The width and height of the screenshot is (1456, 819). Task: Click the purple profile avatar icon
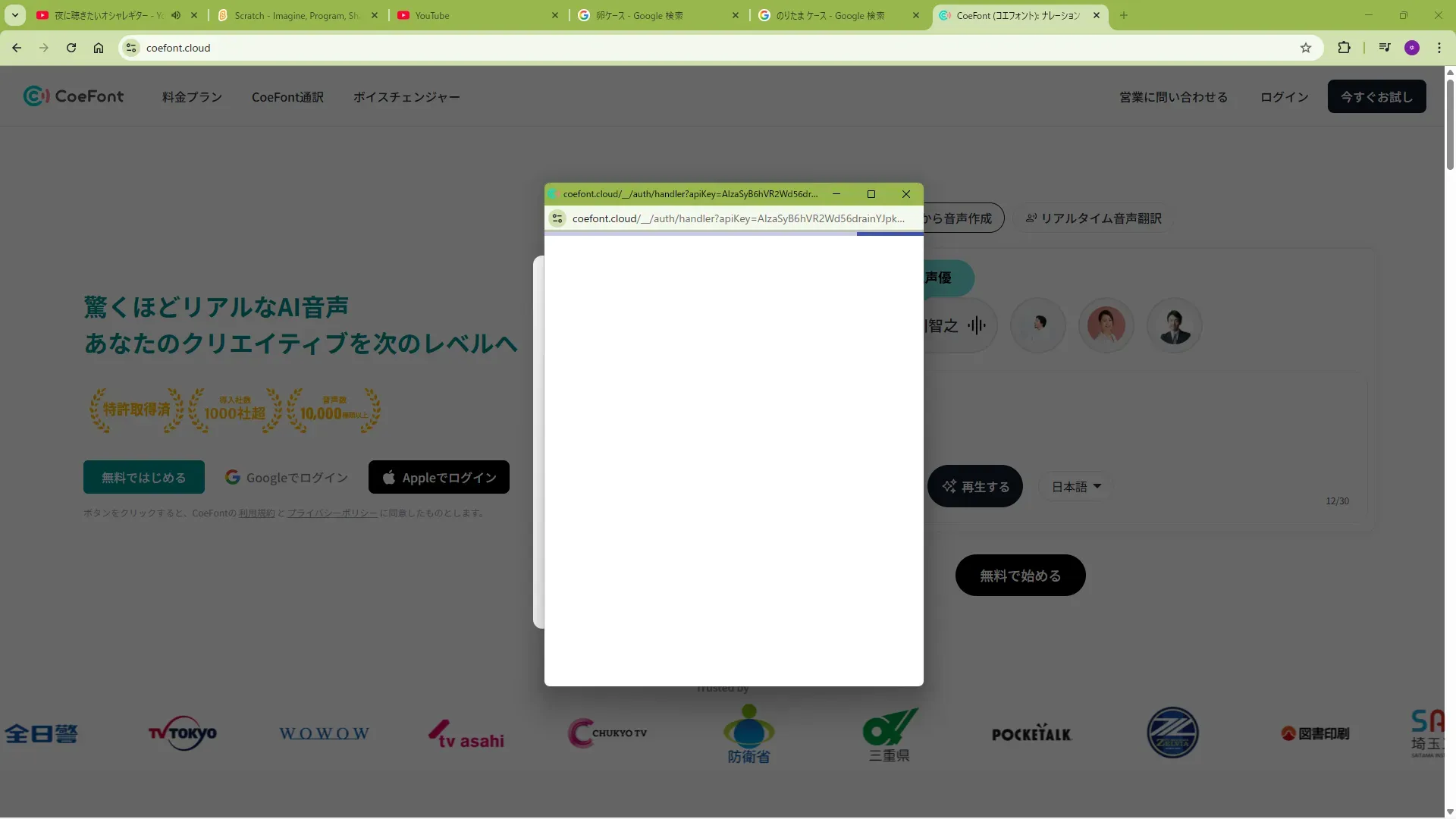coord(1411,48)
